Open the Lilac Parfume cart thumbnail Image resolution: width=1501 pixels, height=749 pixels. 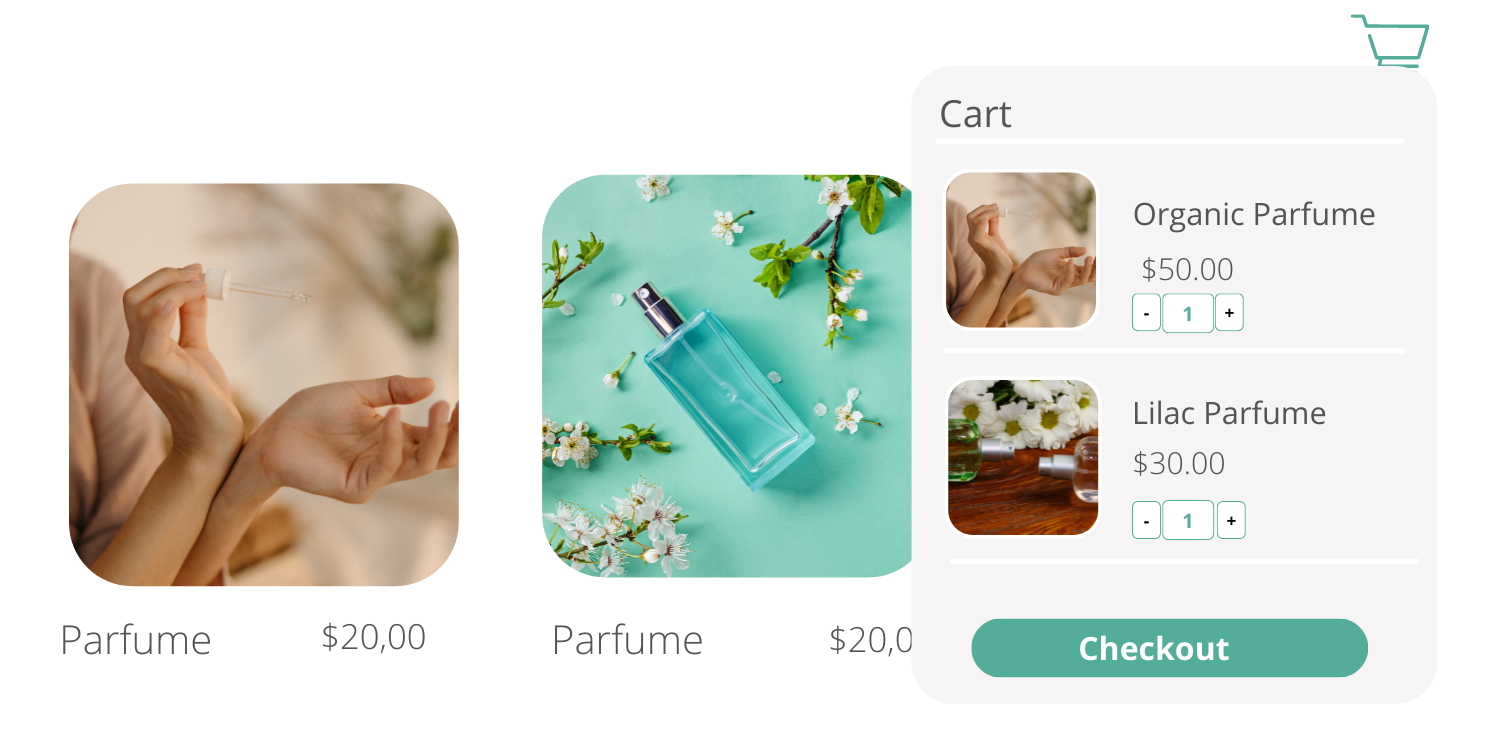click(x=1022, y=457)
